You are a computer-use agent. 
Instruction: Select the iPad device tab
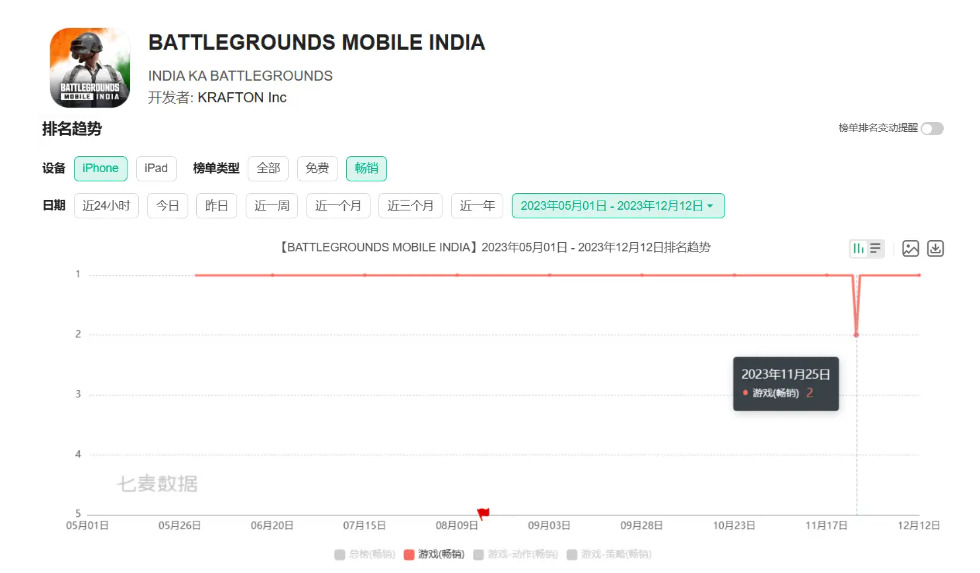click(156, 168)
